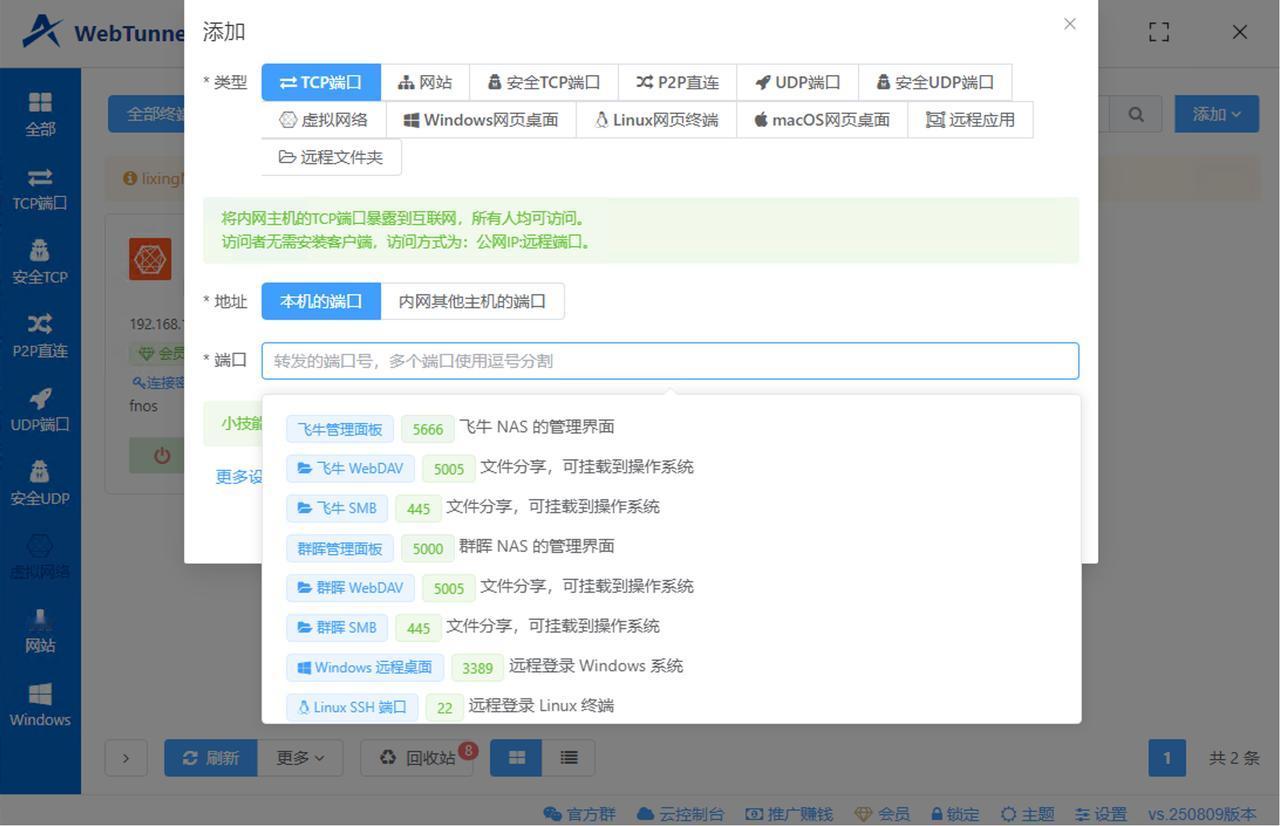Screen dimensions: 1280x826
Task: Open 设置 in the status bar
Action: [1101, 814]
